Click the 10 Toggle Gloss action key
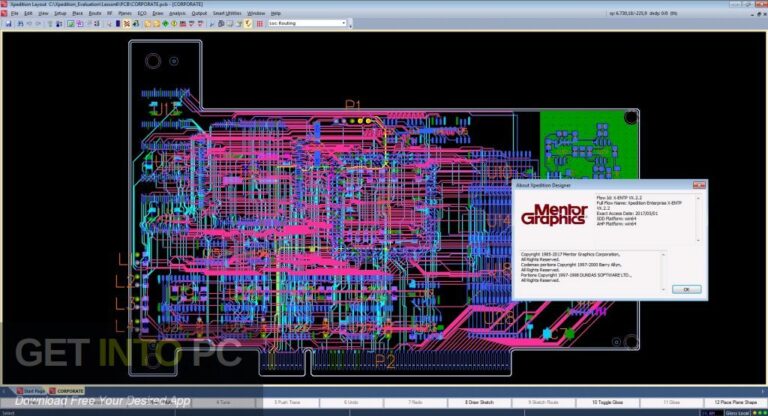This screenshot has width=768, height=416. pyautogui.click(x=608, y=402)
